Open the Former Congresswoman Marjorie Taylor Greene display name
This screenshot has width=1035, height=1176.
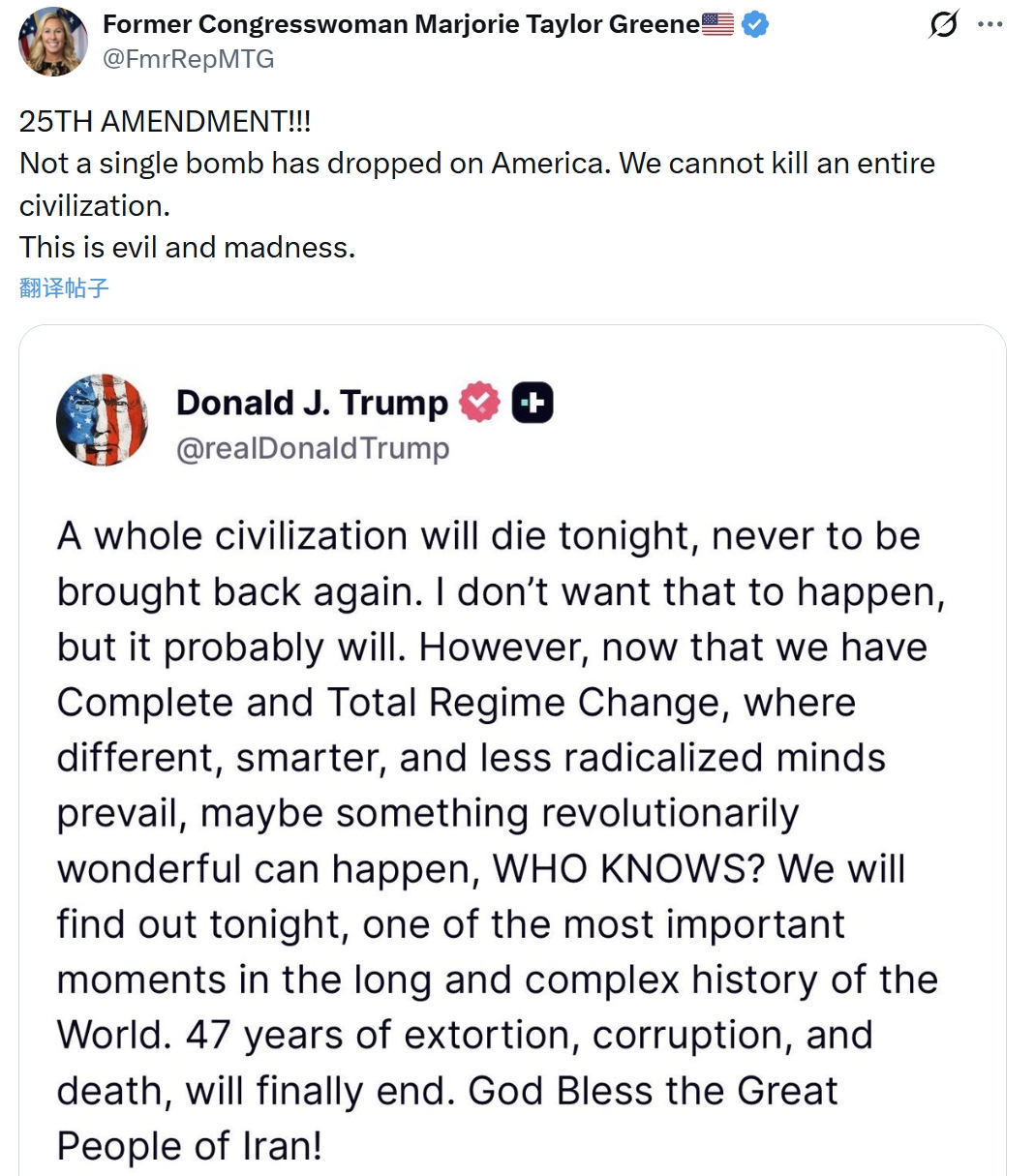click(x=401, y=24)
